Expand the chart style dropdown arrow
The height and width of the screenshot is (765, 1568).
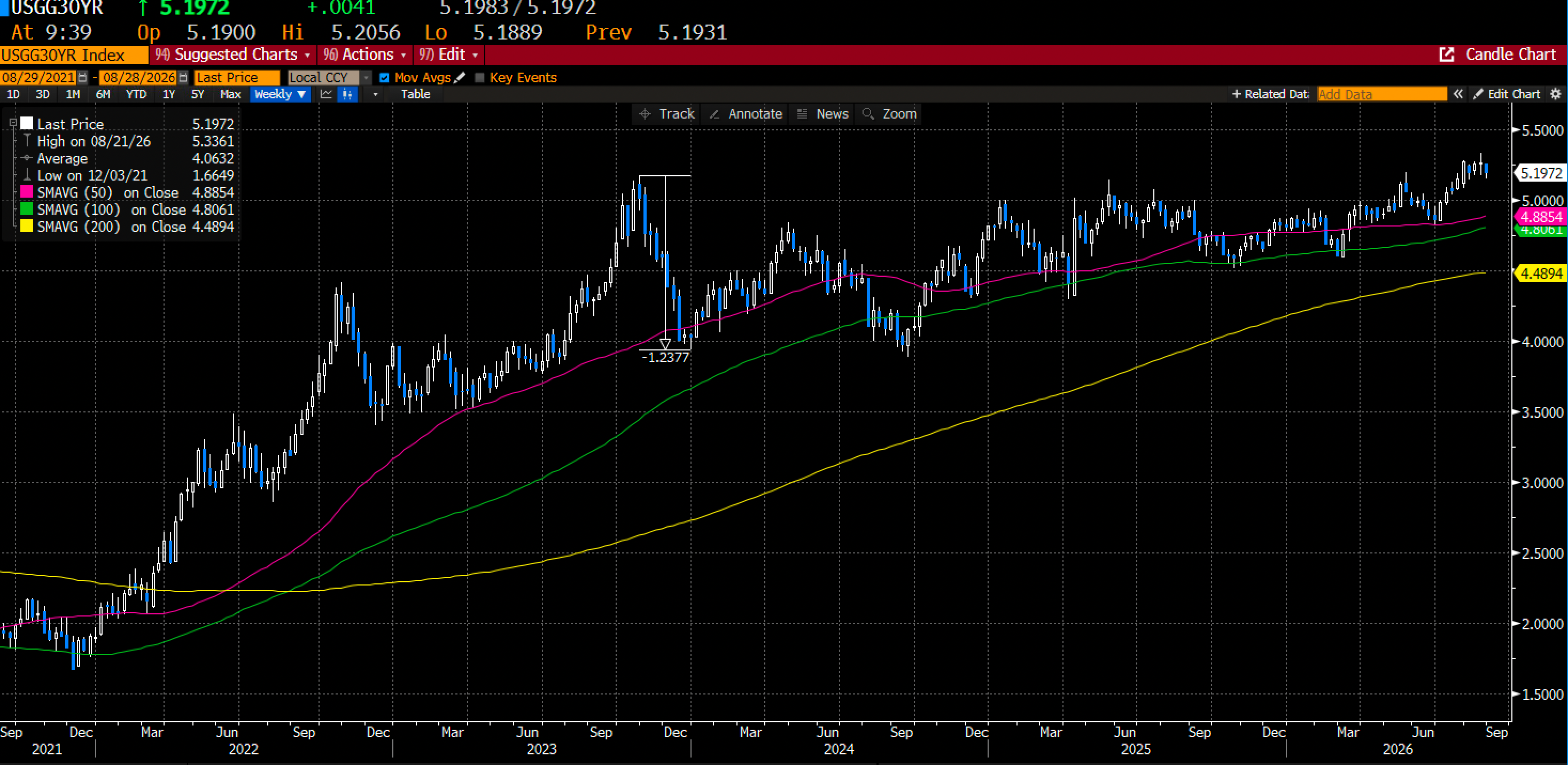pos(376,93)
